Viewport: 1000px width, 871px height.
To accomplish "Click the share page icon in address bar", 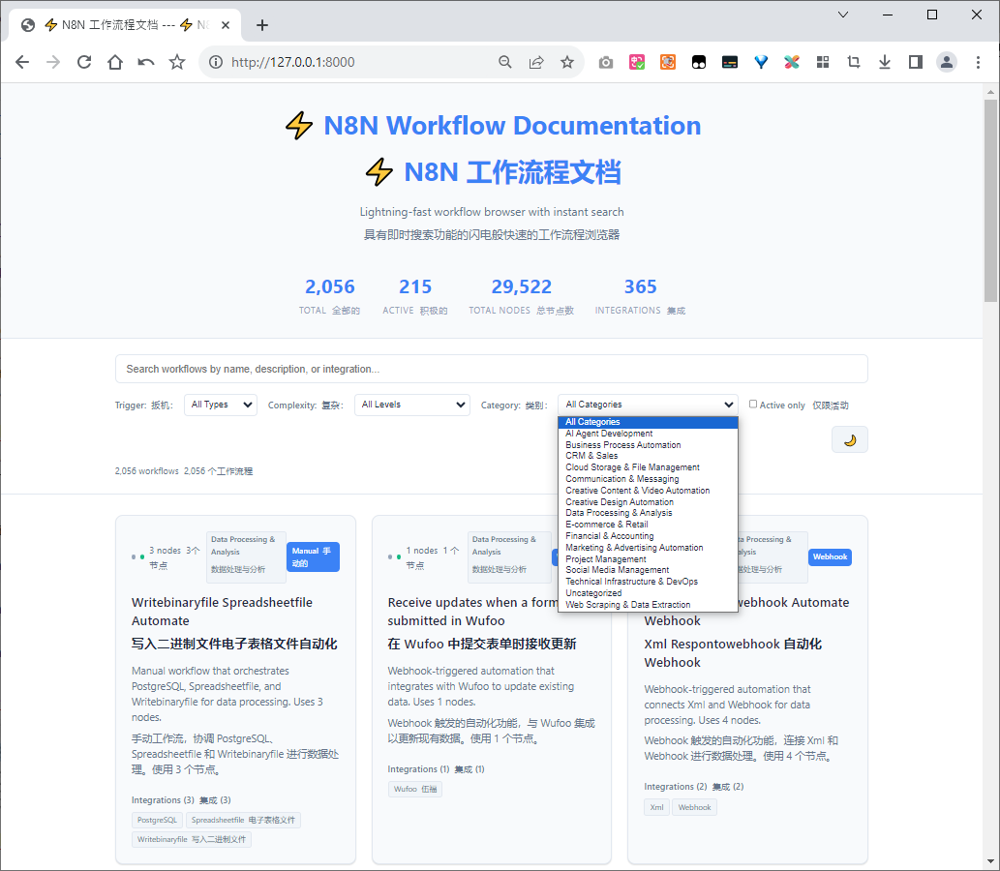I will pyautogui.click(x=536, y=62).
